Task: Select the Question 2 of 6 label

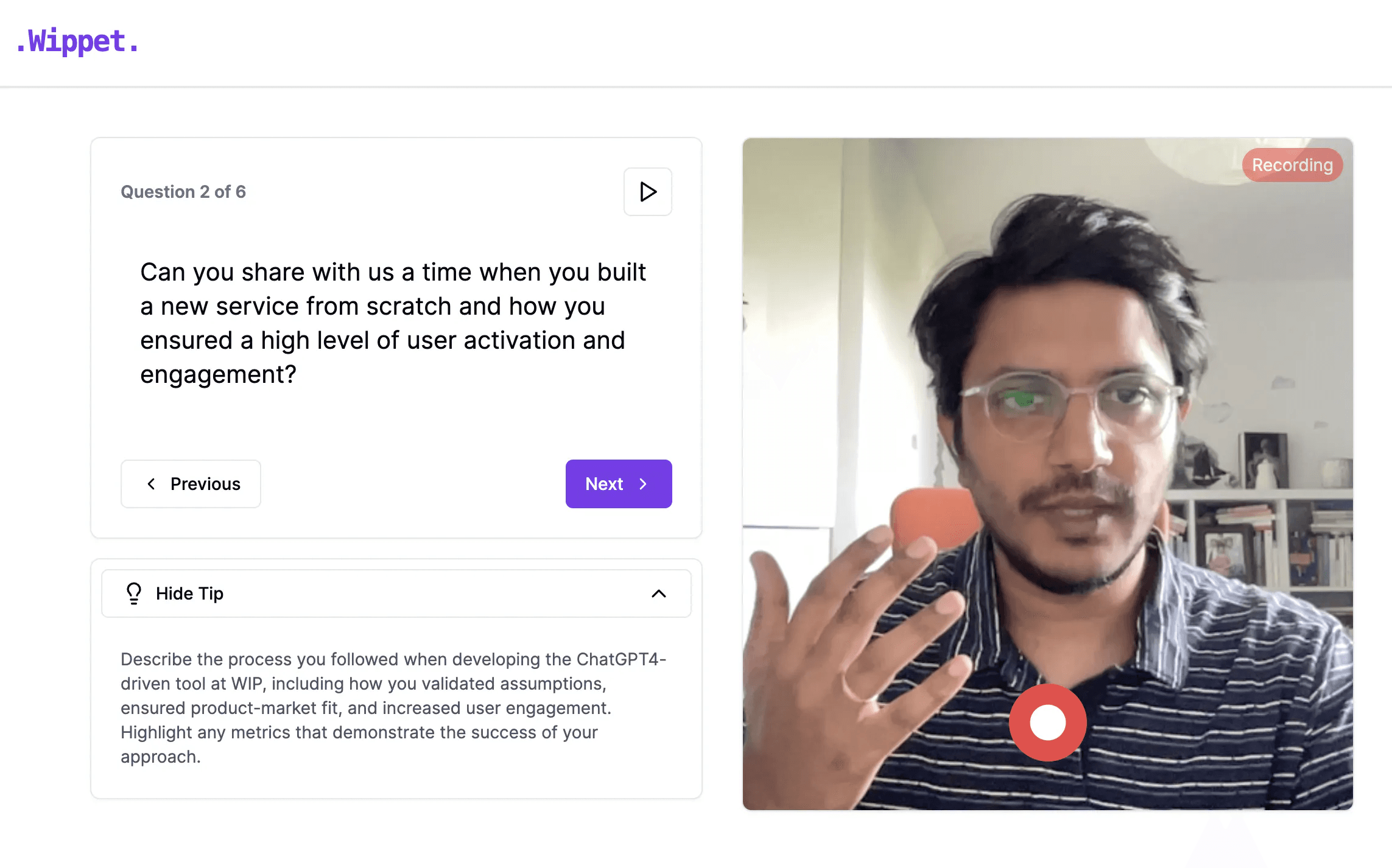Action: 184,192
